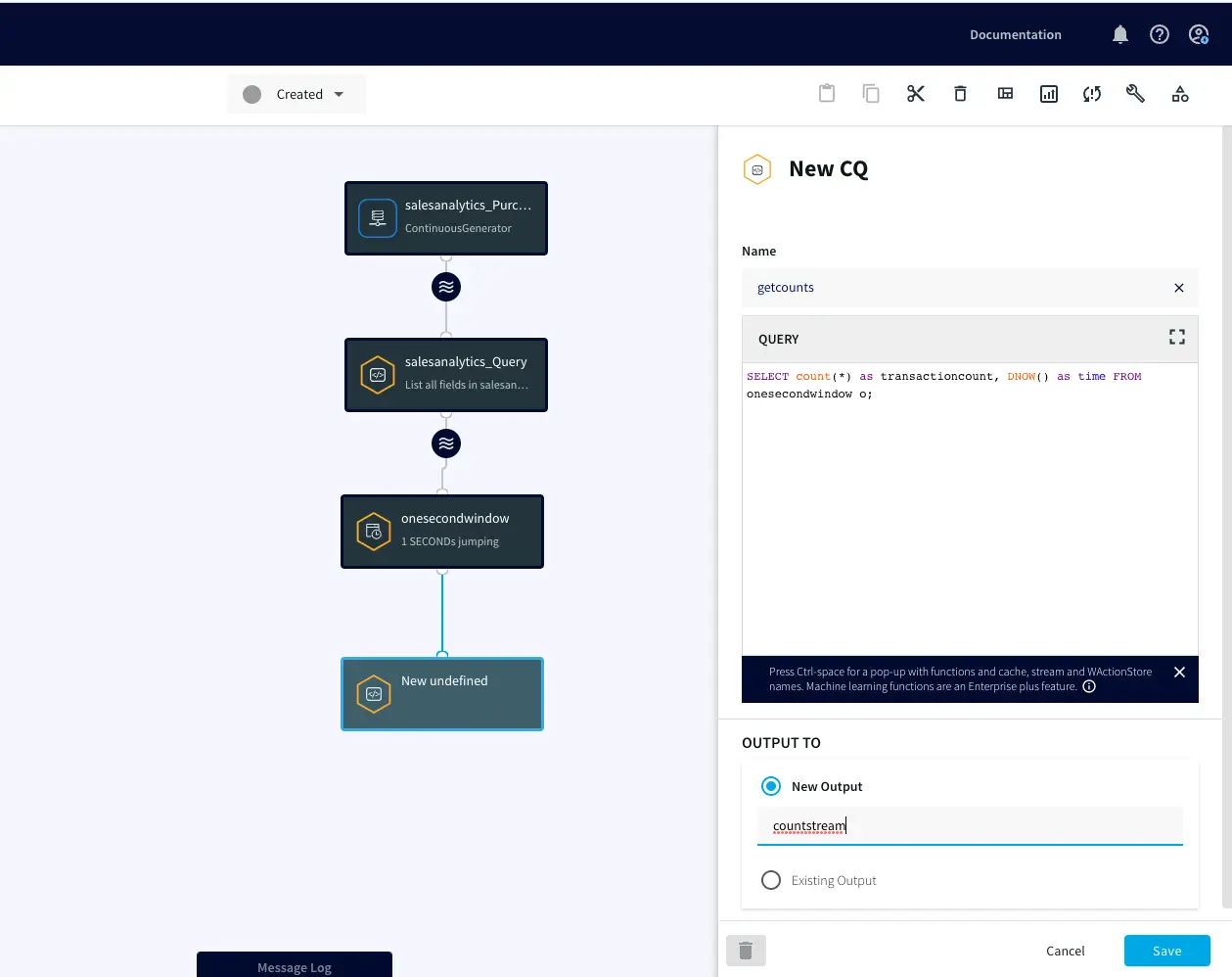Select the Existing Output radio button

pyautogui.click(x=771, y=880)
